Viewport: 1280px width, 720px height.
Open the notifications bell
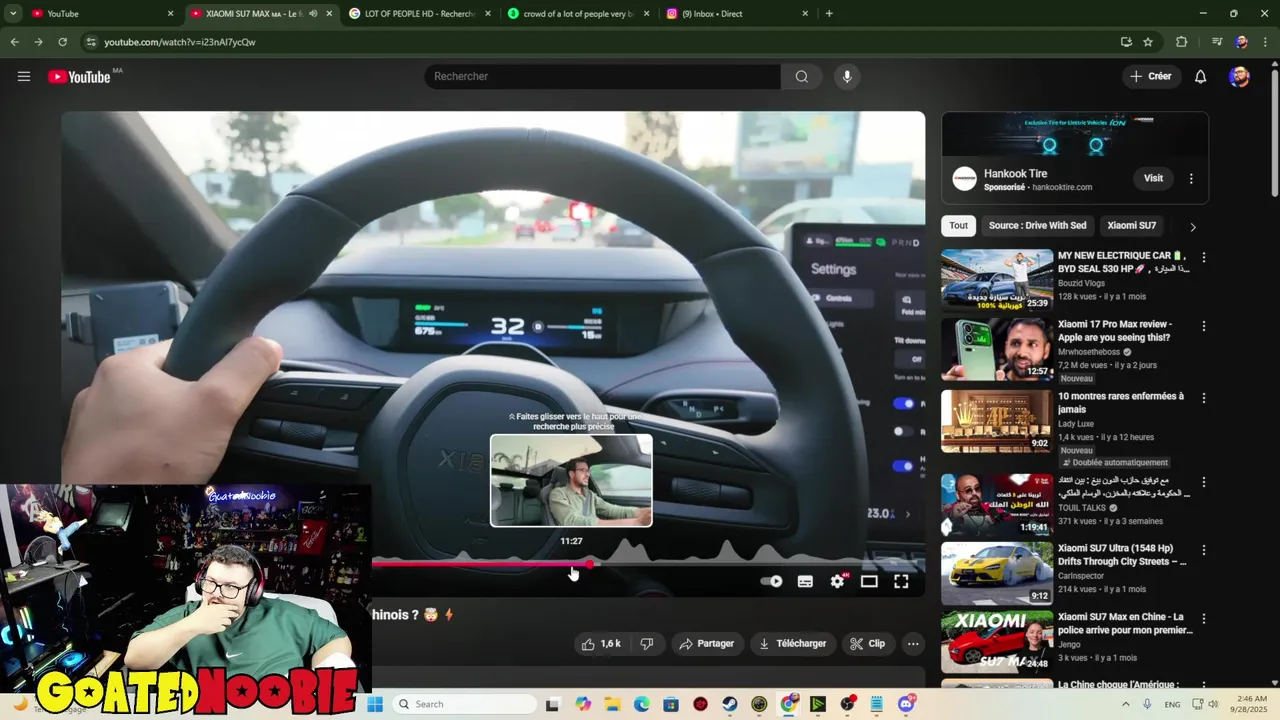pos(1201,77)
